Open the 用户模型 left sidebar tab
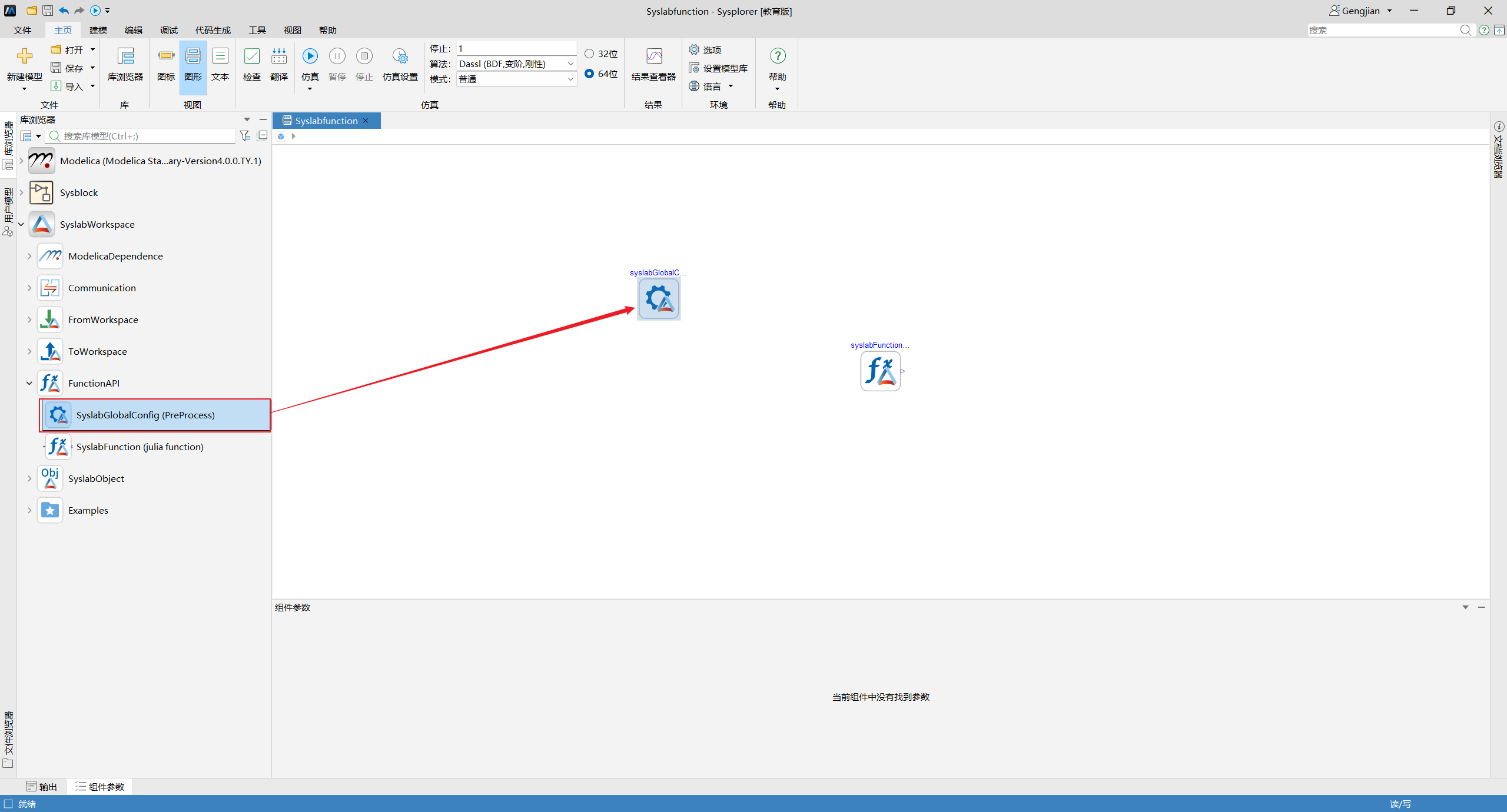 coord(8,212)
